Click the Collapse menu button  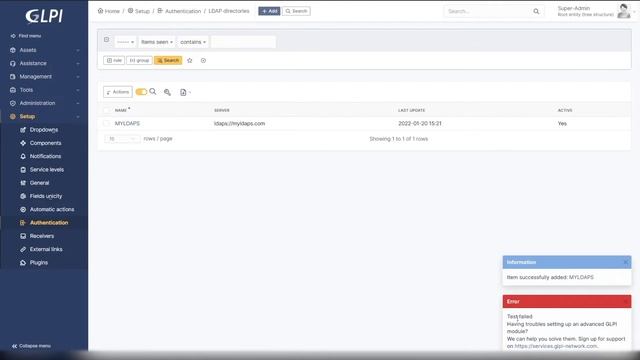point(31,346)
